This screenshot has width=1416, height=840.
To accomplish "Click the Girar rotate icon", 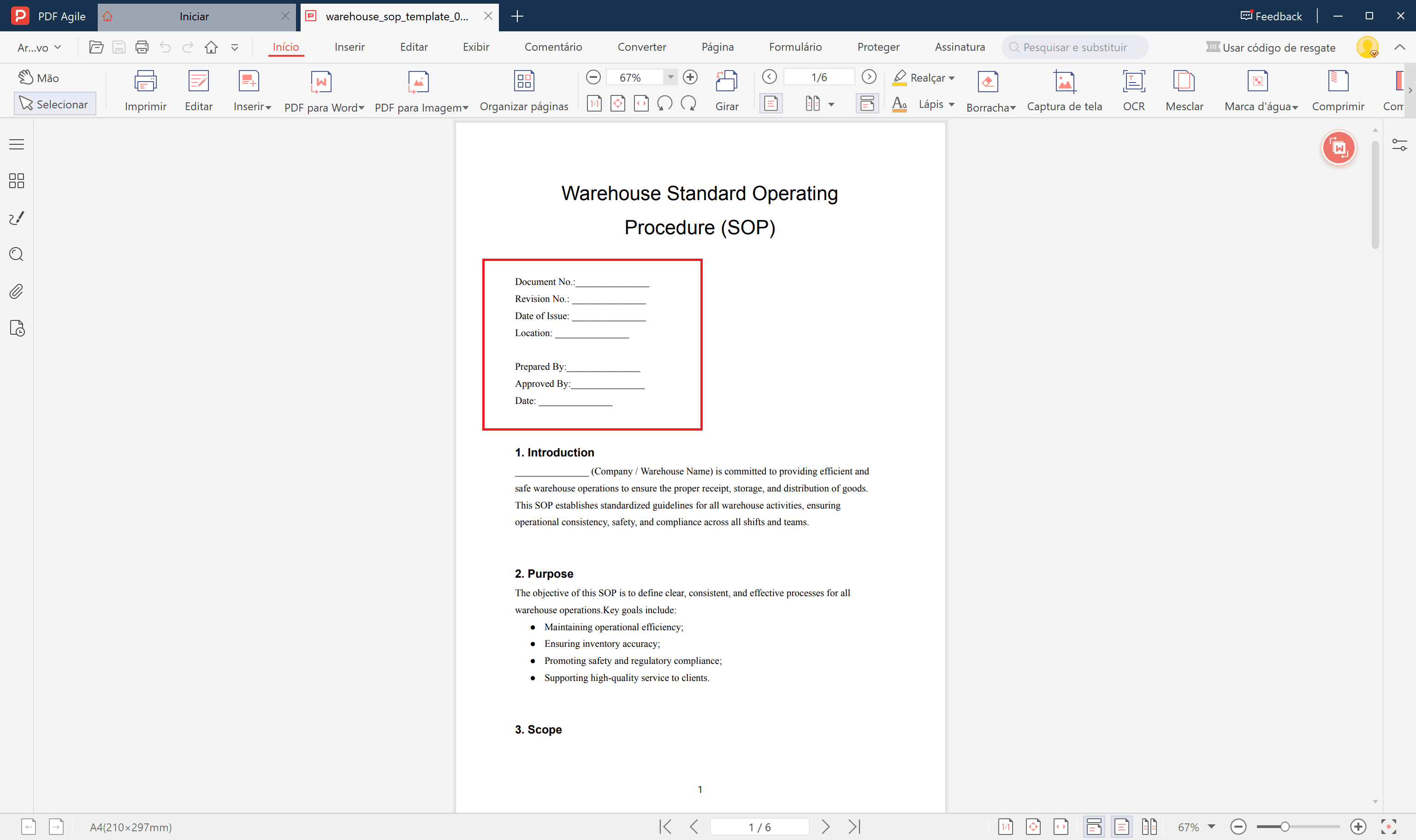I will [726, 82].
